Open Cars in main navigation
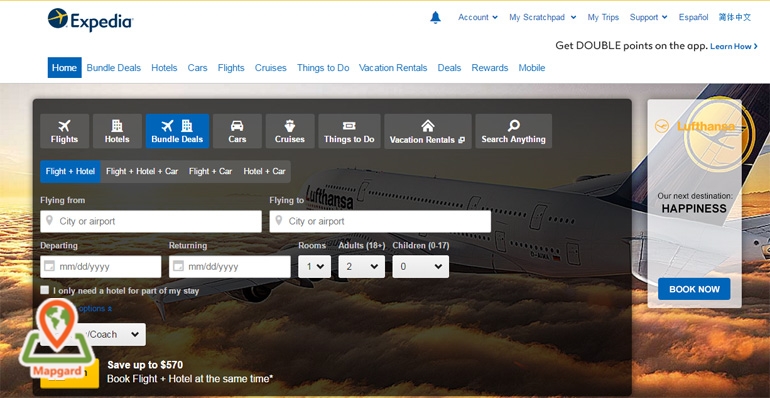This screenshot has width=770, height=398. tap(197, 68)
